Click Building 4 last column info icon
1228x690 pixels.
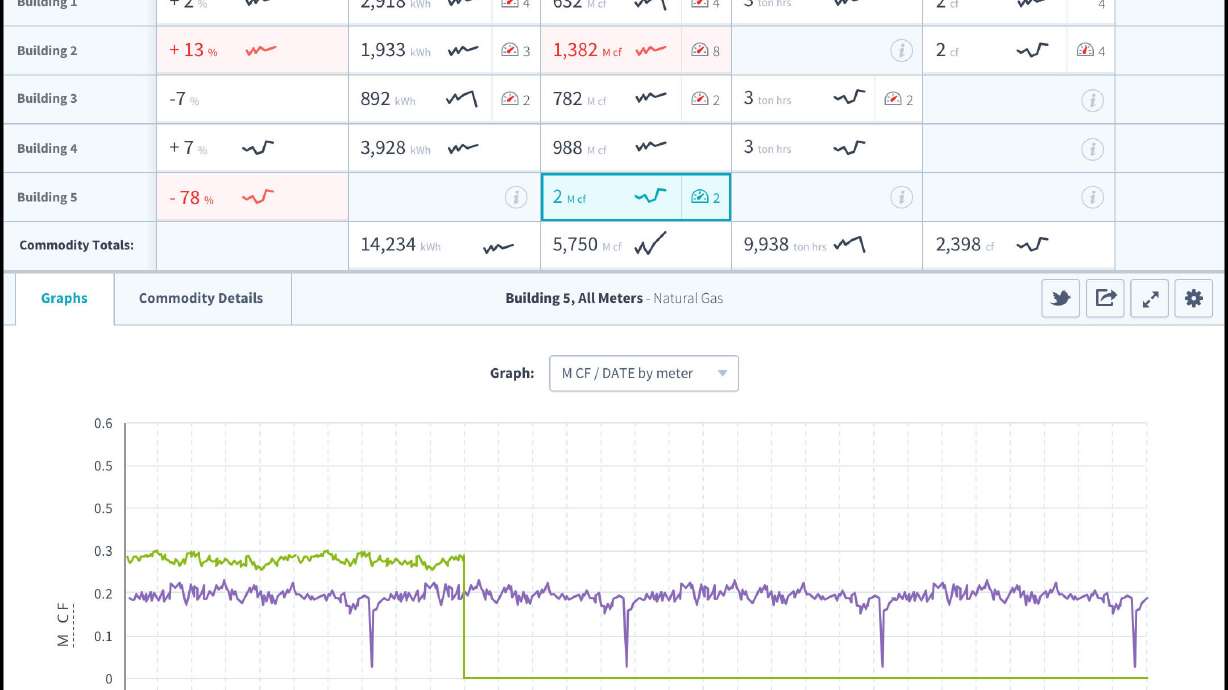(1092, 149)
